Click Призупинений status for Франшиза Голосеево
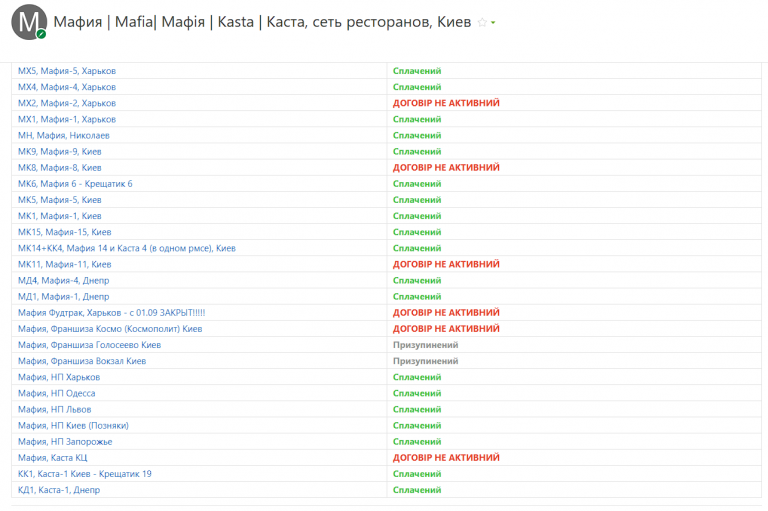 (426, 345)
